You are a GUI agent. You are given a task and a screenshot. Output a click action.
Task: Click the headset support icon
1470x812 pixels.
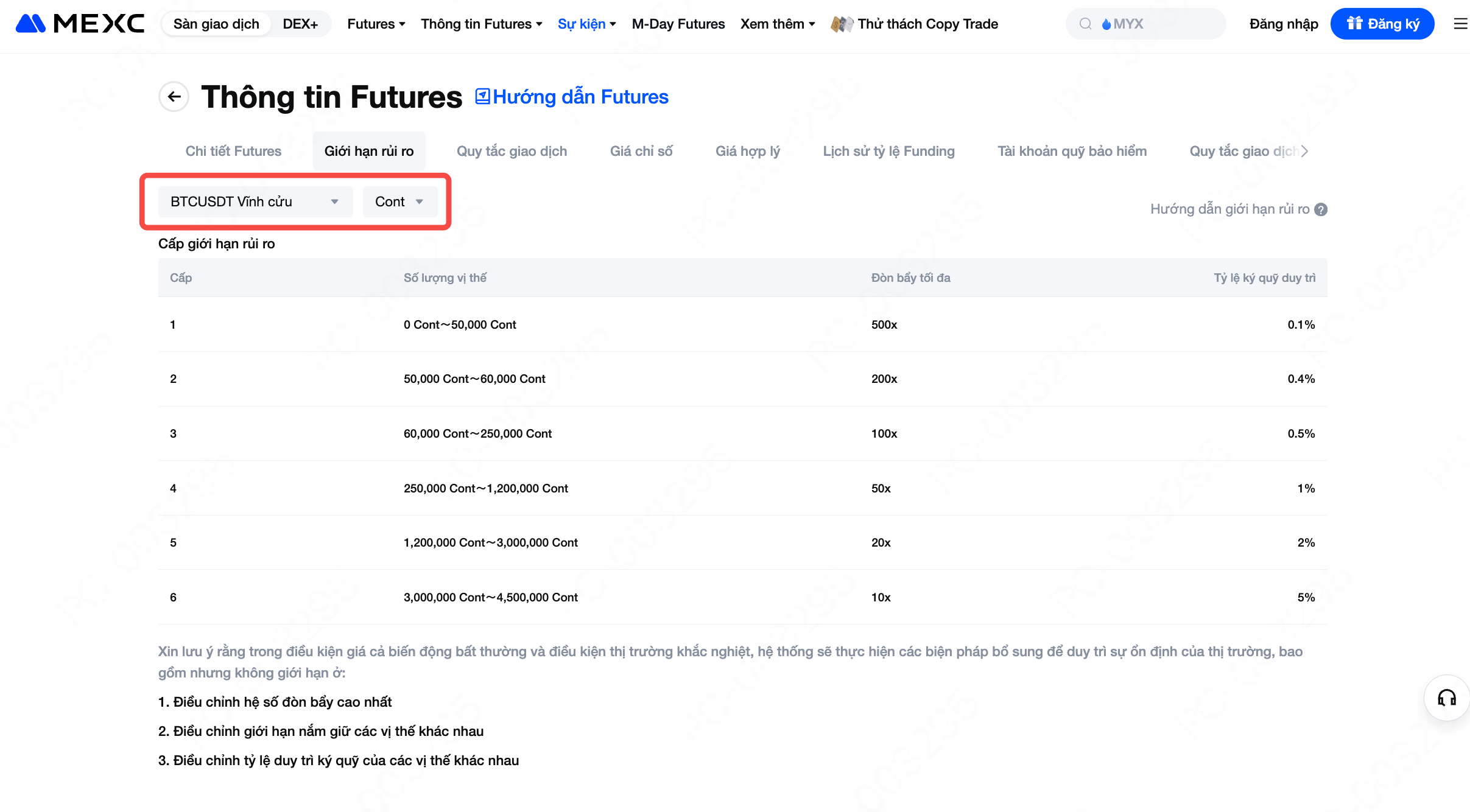(x=1446, y=698)
